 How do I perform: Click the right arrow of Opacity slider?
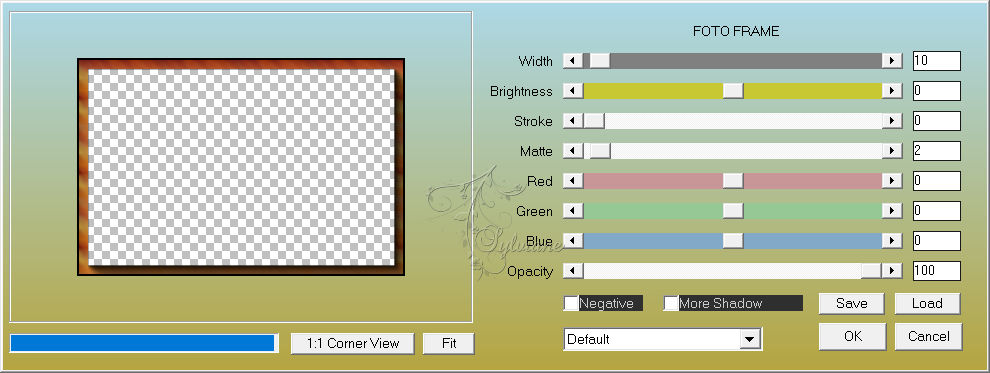892,271
